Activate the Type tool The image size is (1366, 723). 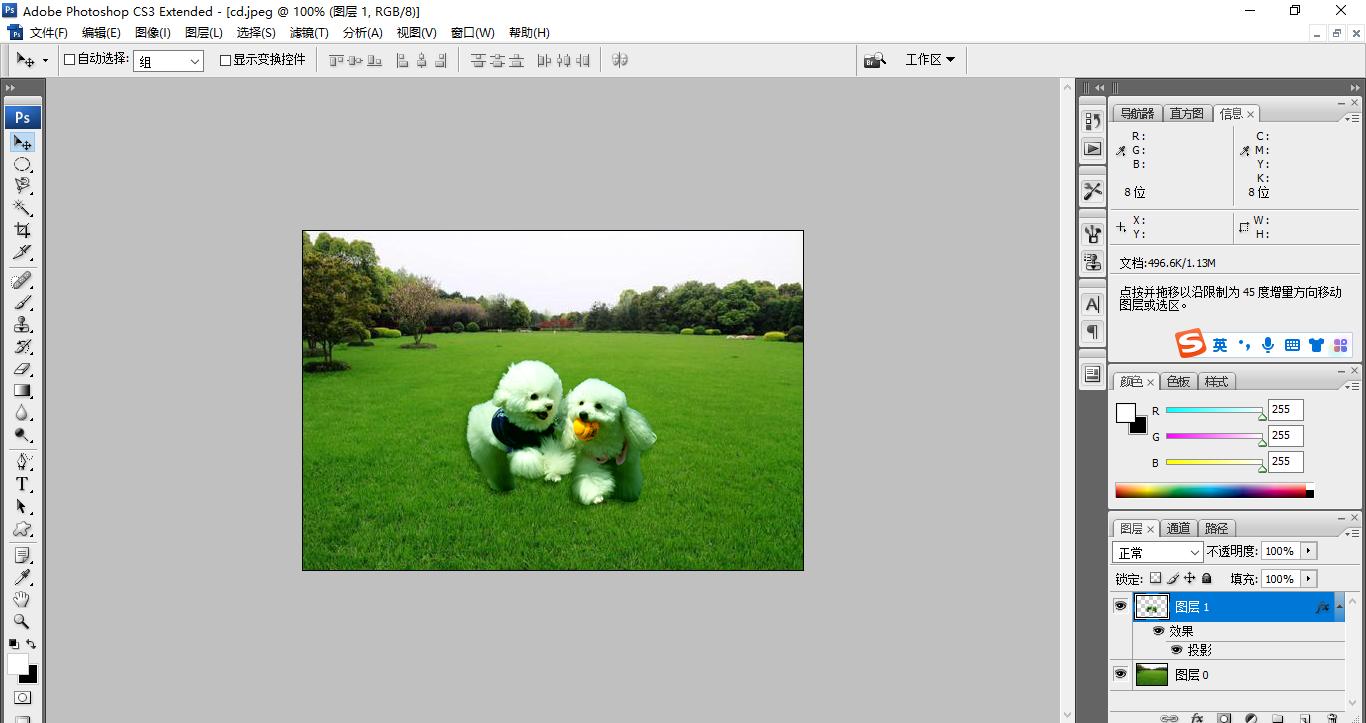(23, 484)
